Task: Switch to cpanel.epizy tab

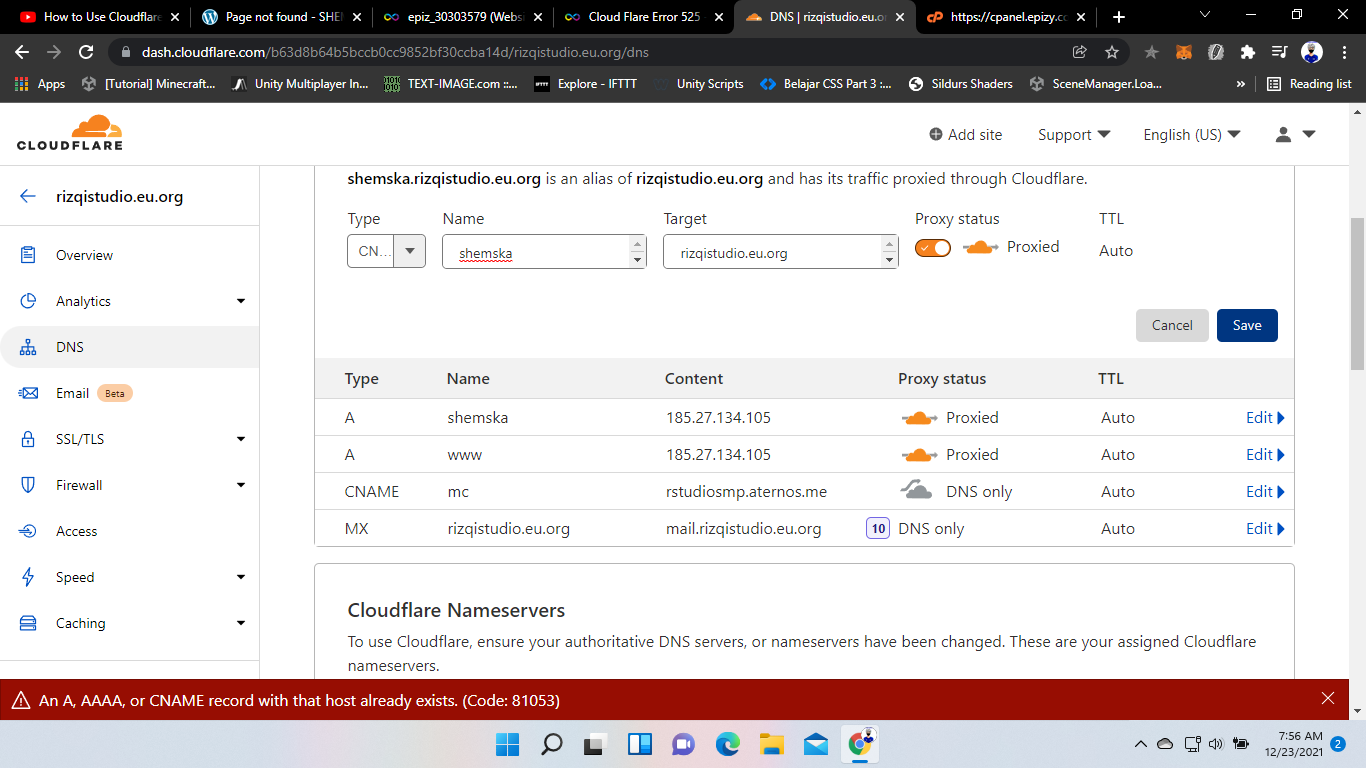Action: tap(1006, 17)
